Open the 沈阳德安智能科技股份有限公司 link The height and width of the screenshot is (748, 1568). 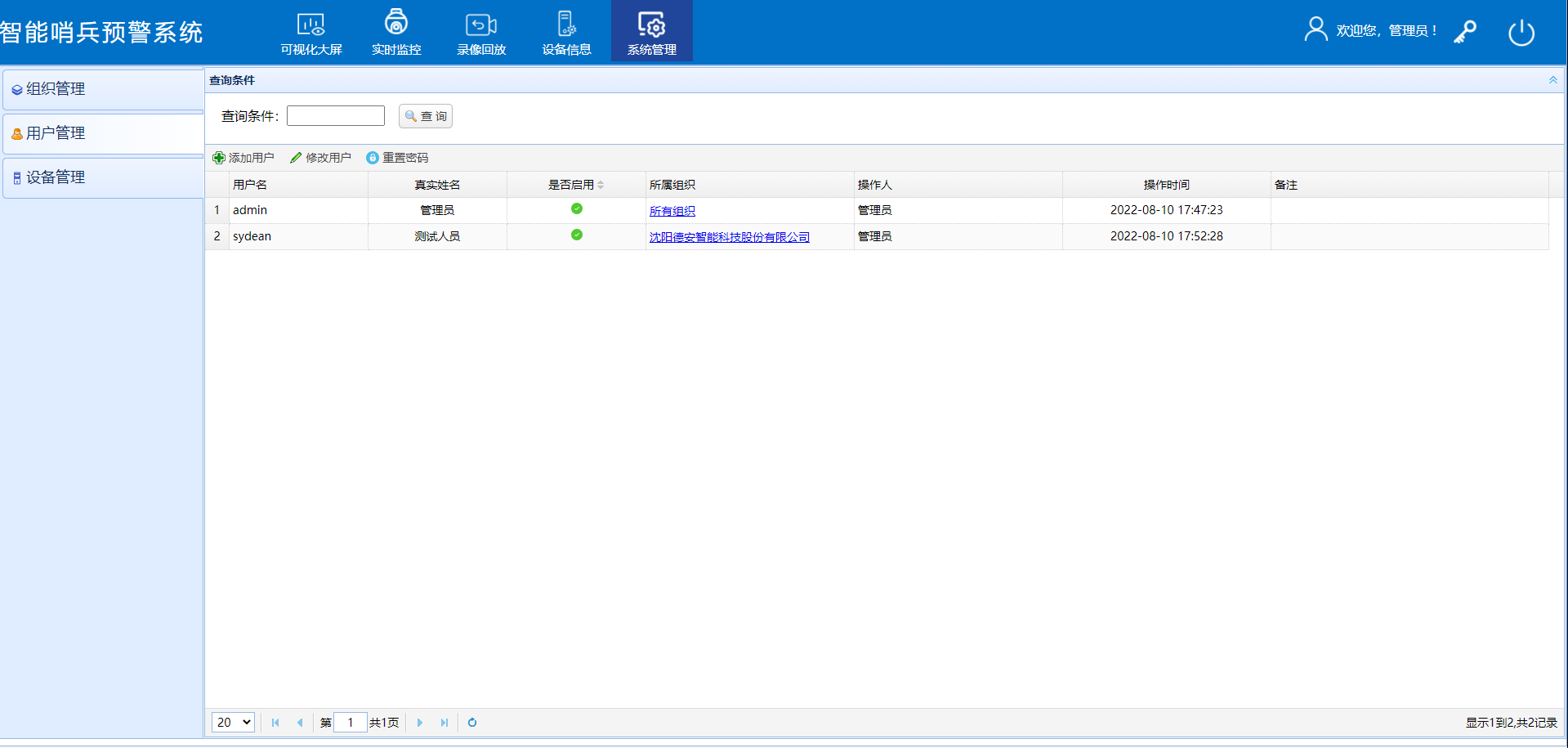pyautogui.click(x=729, y=237)
